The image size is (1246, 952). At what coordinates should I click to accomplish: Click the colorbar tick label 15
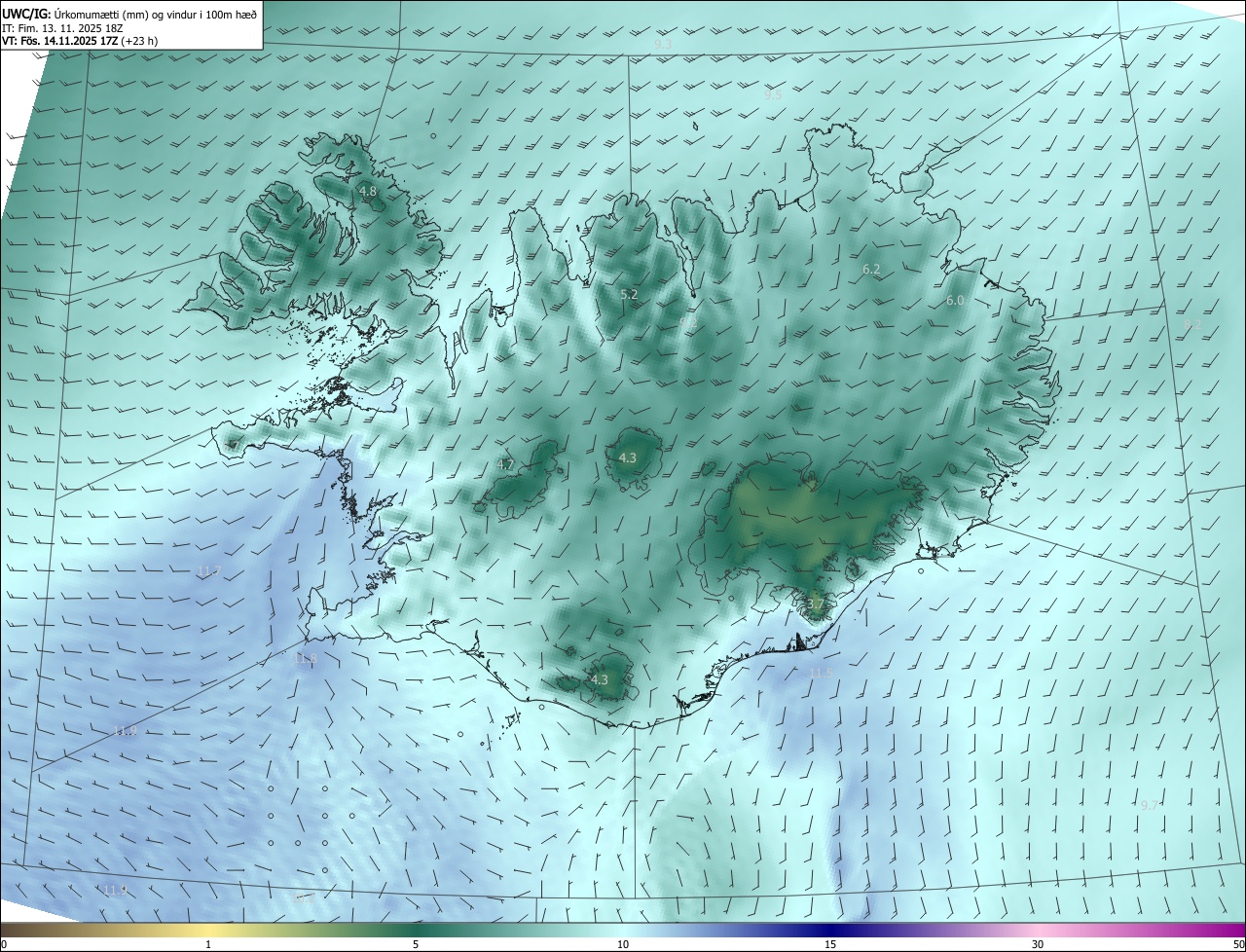point(830,944)
